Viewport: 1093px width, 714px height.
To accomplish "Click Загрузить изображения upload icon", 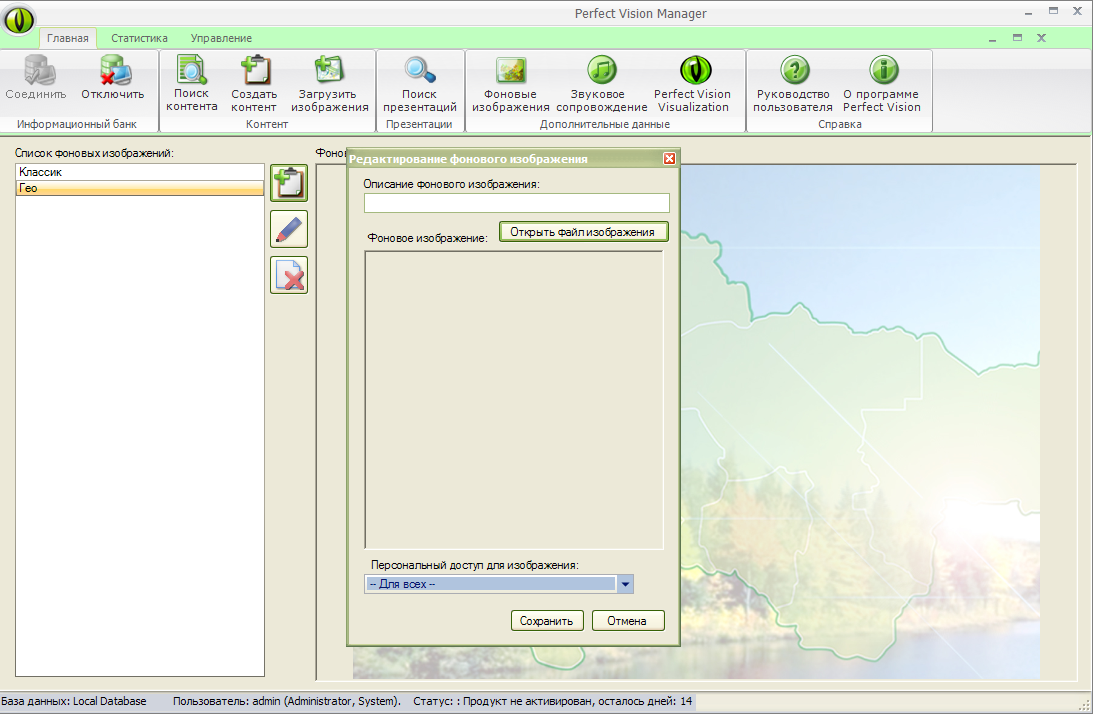I will (329, 70).
